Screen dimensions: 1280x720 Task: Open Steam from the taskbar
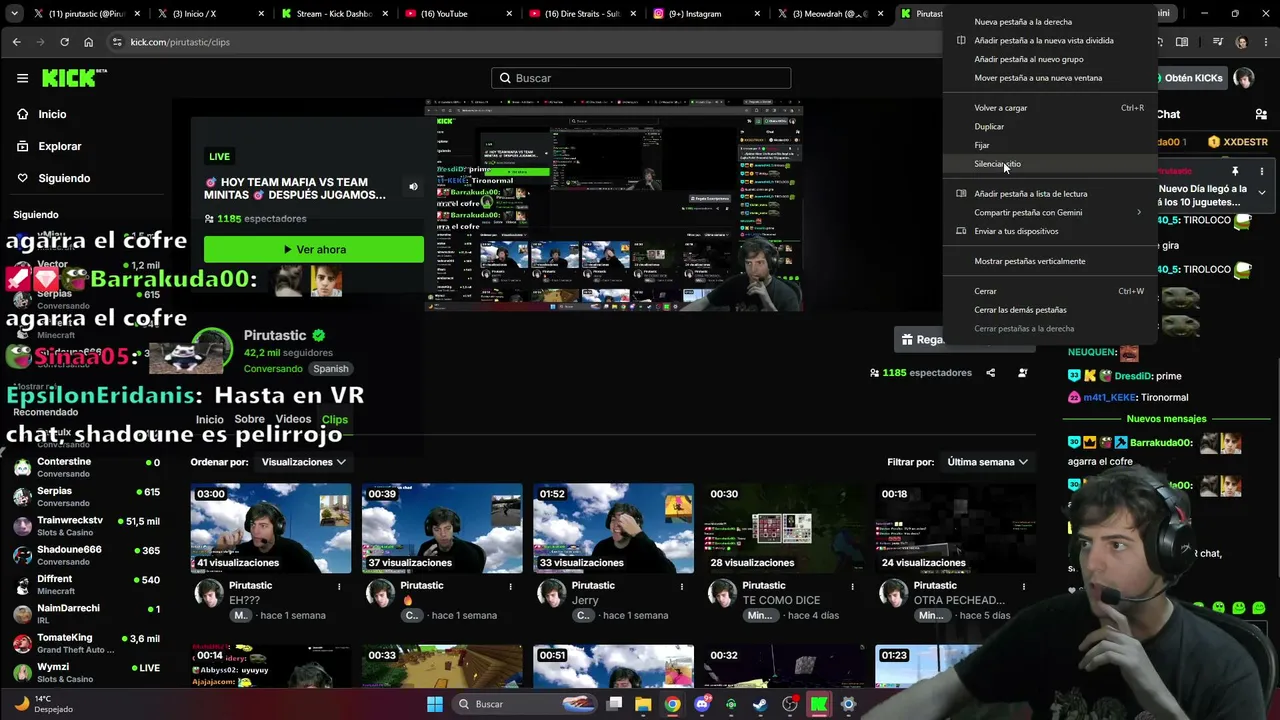[x=760, y=704]
